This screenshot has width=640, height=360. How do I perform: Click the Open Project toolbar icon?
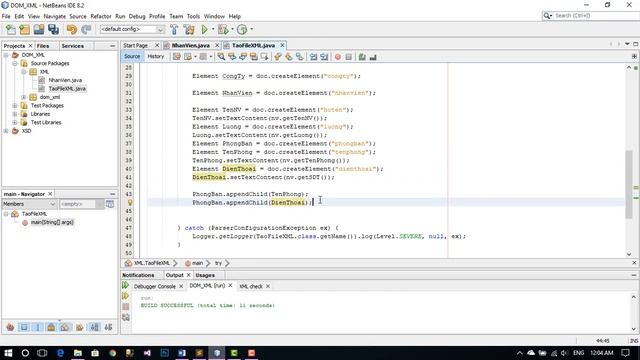pos(39,29)
